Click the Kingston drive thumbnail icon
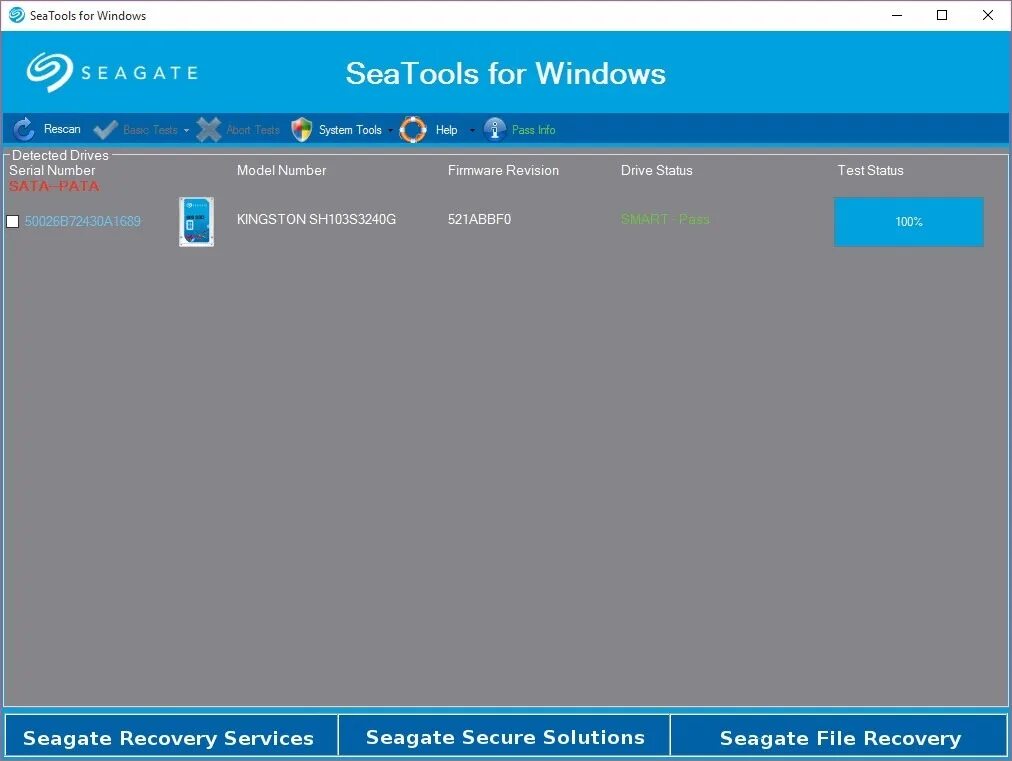Screen dimensions: 1012x761 pyautogui.click(x=196, y=221)
